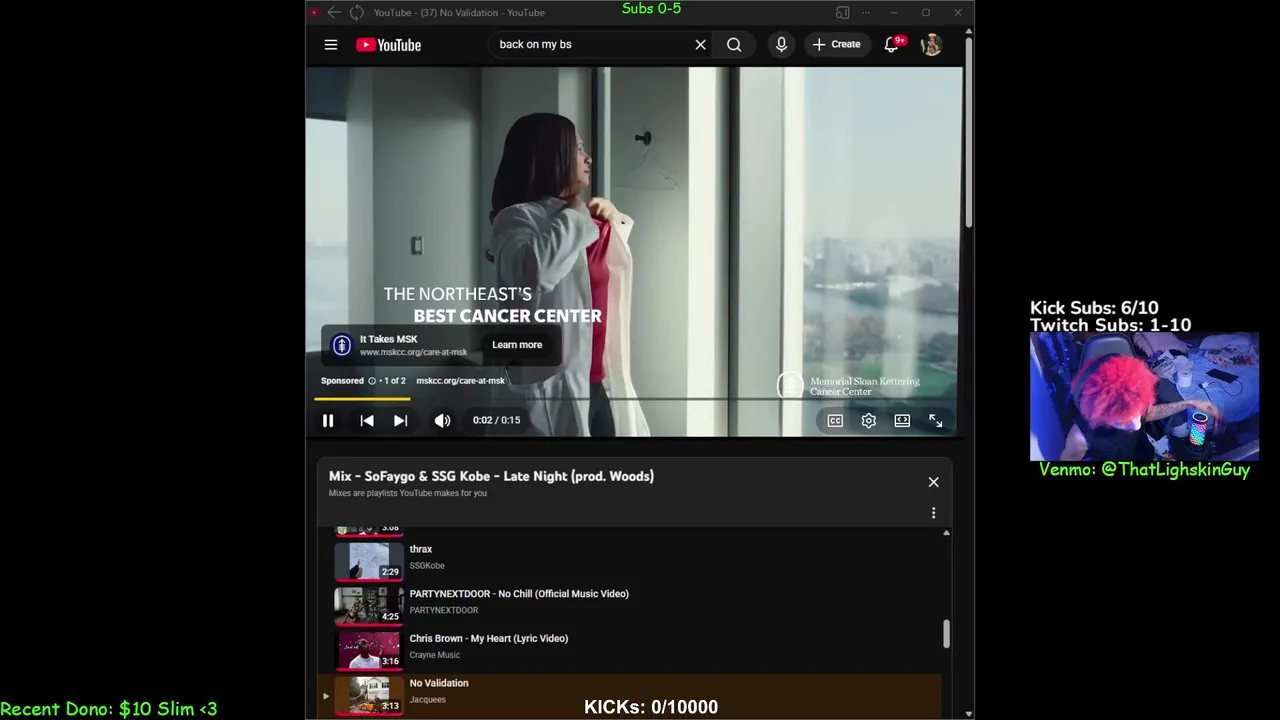Go to the YouTube home logo
Viewport: 1280px width, 720px height.
[x=389, y=45]
